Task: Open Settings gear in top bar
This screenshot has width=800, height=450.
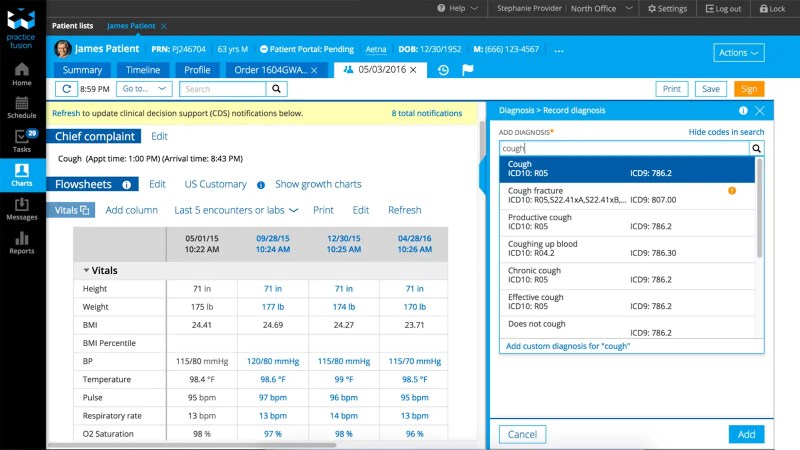Action: click(667, 9)
